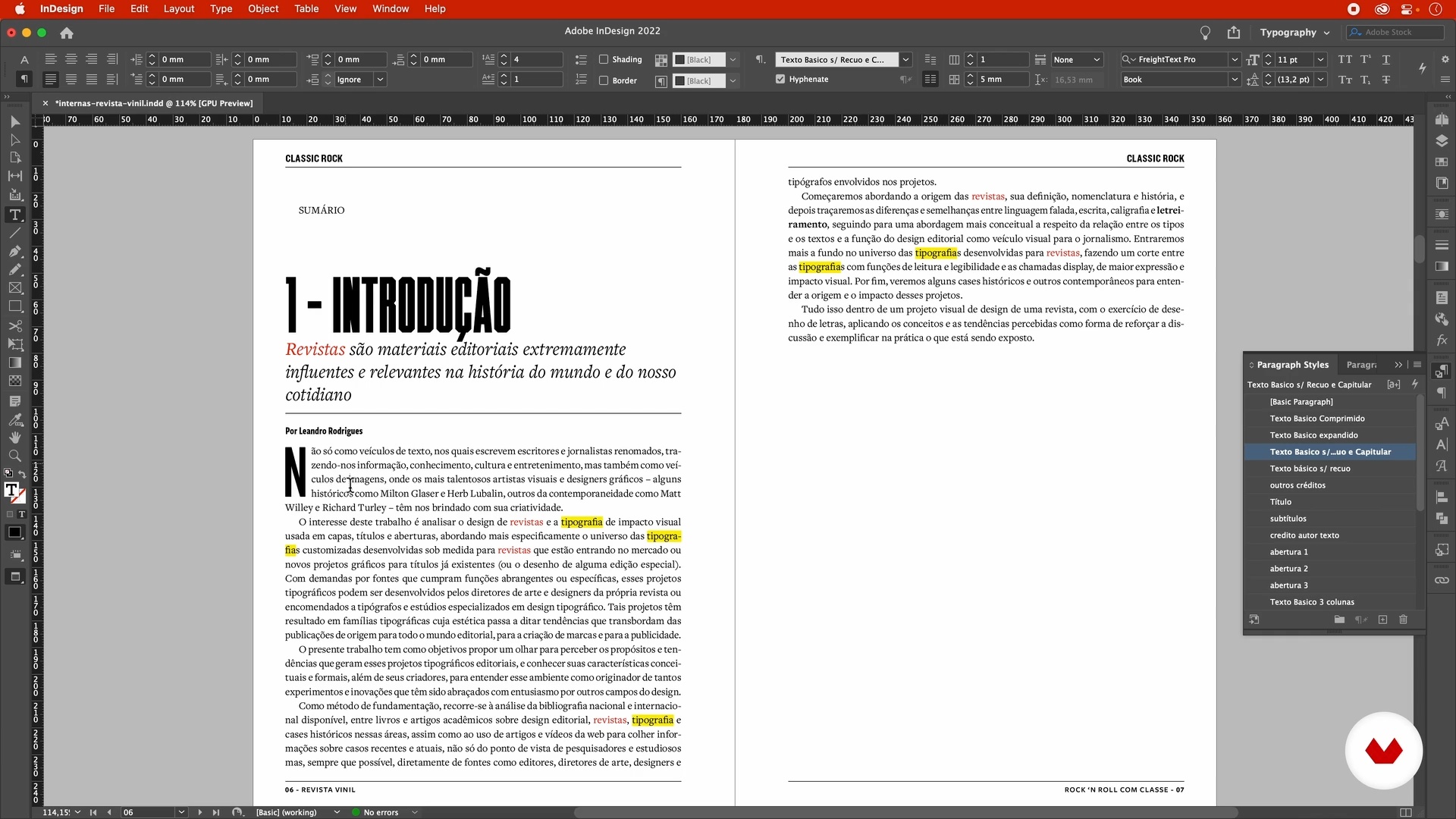Select the Hand tool
This screenshot has height=819, width=1456.
pyautogui.click(x=14, y=438)
